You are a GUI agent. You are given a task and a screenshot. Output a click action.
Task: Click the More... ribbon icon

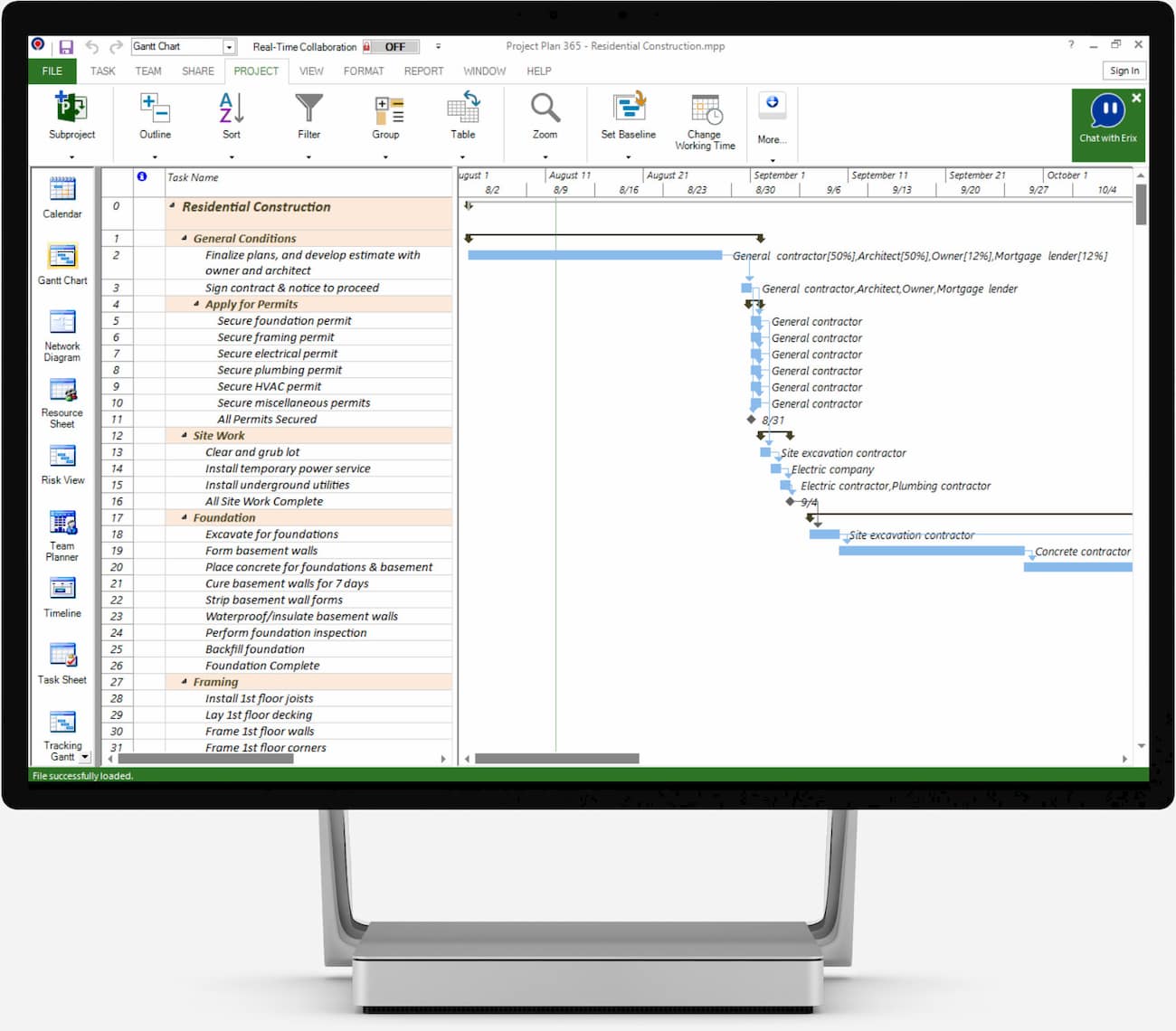[x=773, y=104]
